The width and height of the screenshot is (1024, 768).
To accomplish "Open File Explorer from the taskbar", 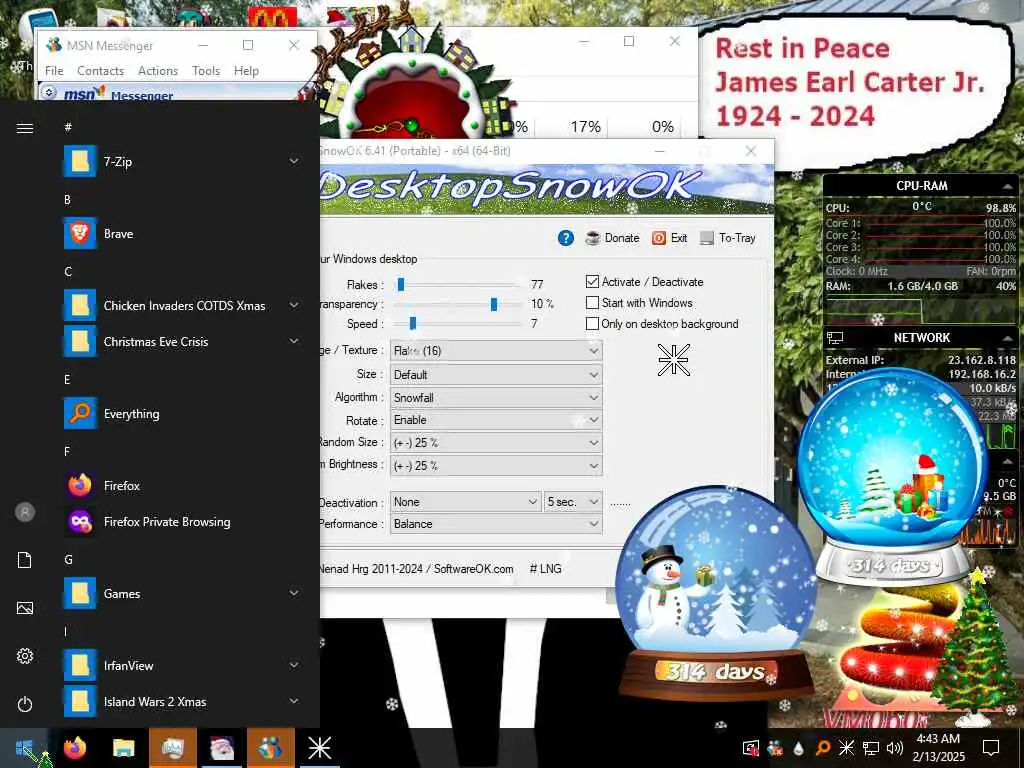I will 123,748.
